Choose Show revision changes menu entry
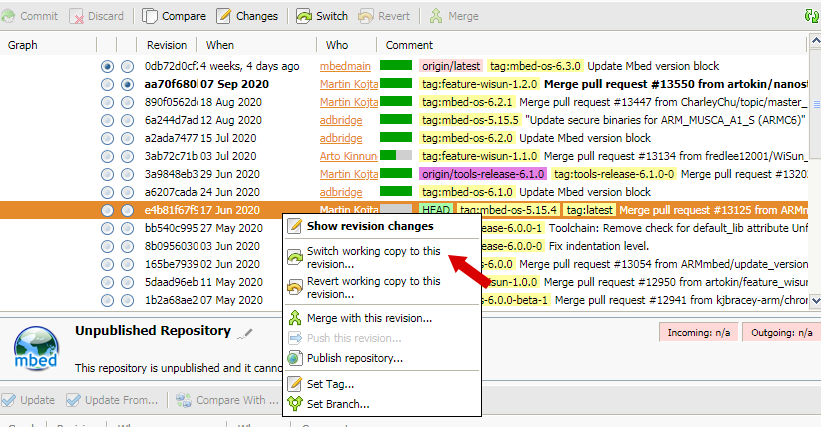The height and width of the screenshot is (427, 821). (382, 226)
